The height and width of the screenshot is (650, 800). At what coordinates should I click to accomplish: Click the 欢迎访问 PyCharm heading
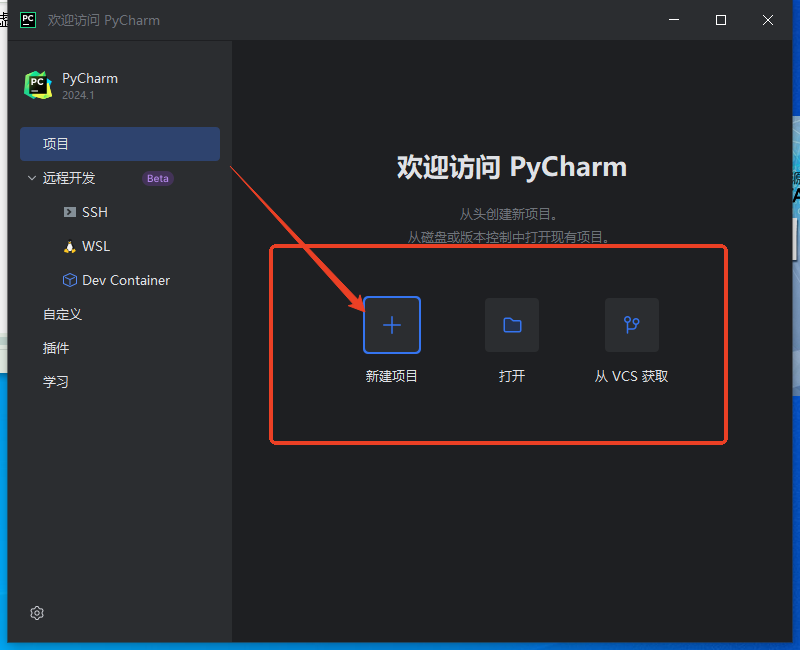(x=512, y=167)
